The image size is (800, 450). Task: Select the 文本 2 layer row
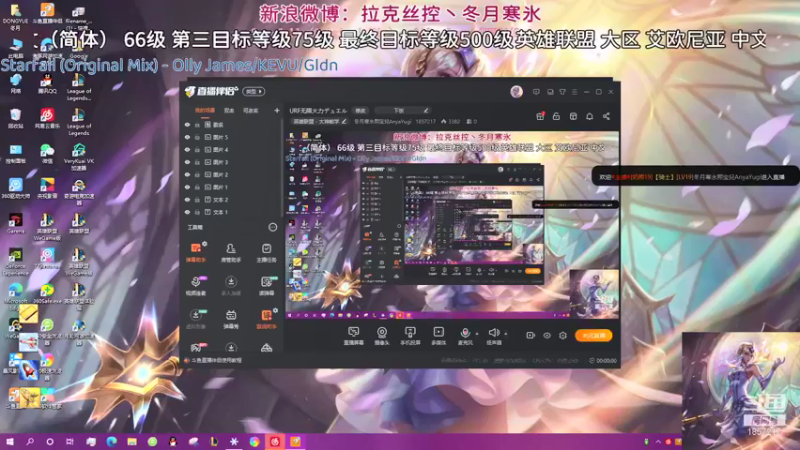point(232,199)
